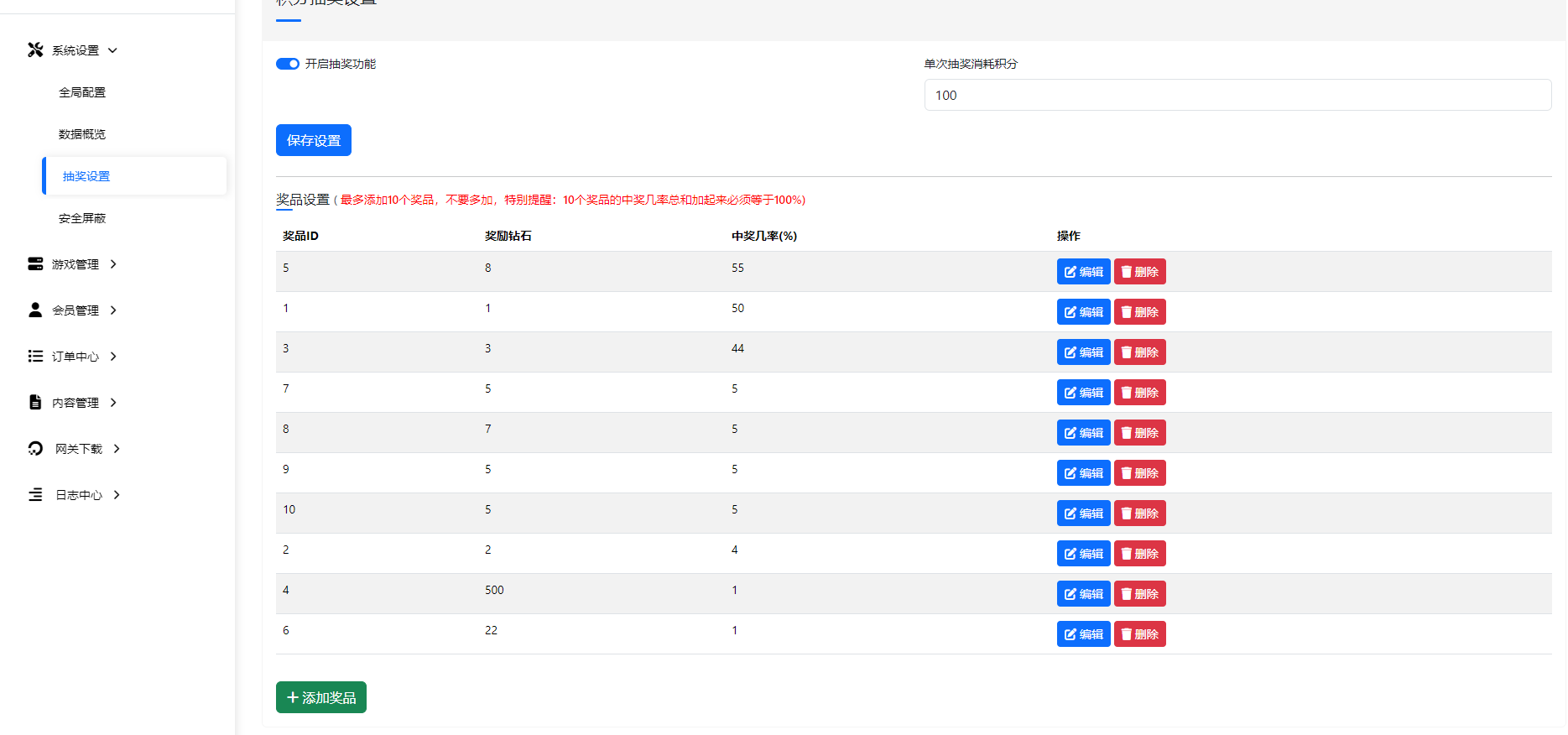Collapse the 系统设置 menu chevron

click(x=112, y=50)
